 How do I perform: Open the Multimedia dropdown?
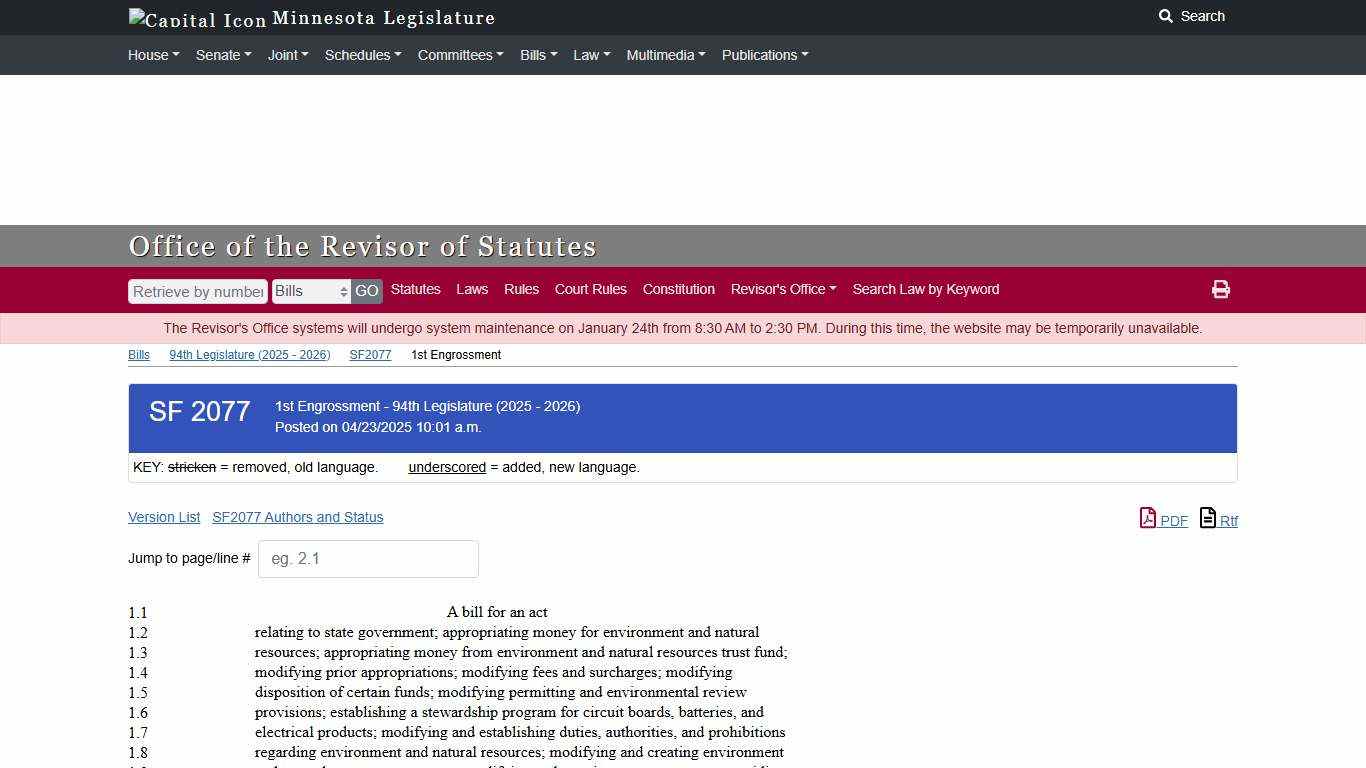(x=665, y=55)
